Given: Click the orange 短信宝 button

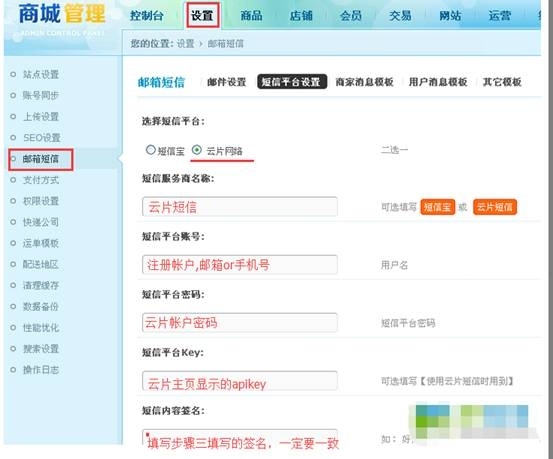Looking at the screenshot, I should [437, 207].
